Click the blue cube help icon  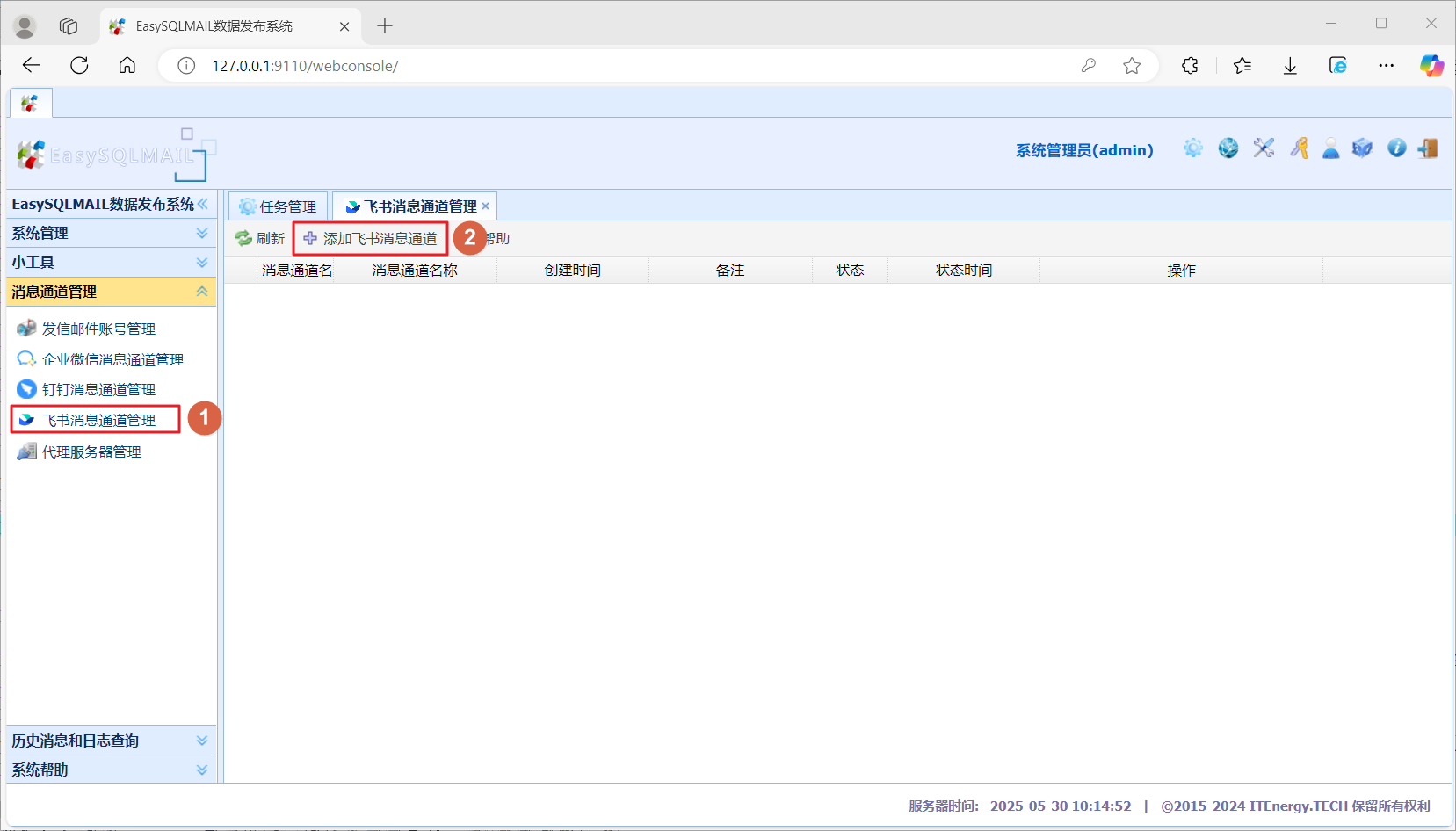[x=1363, y=148]
